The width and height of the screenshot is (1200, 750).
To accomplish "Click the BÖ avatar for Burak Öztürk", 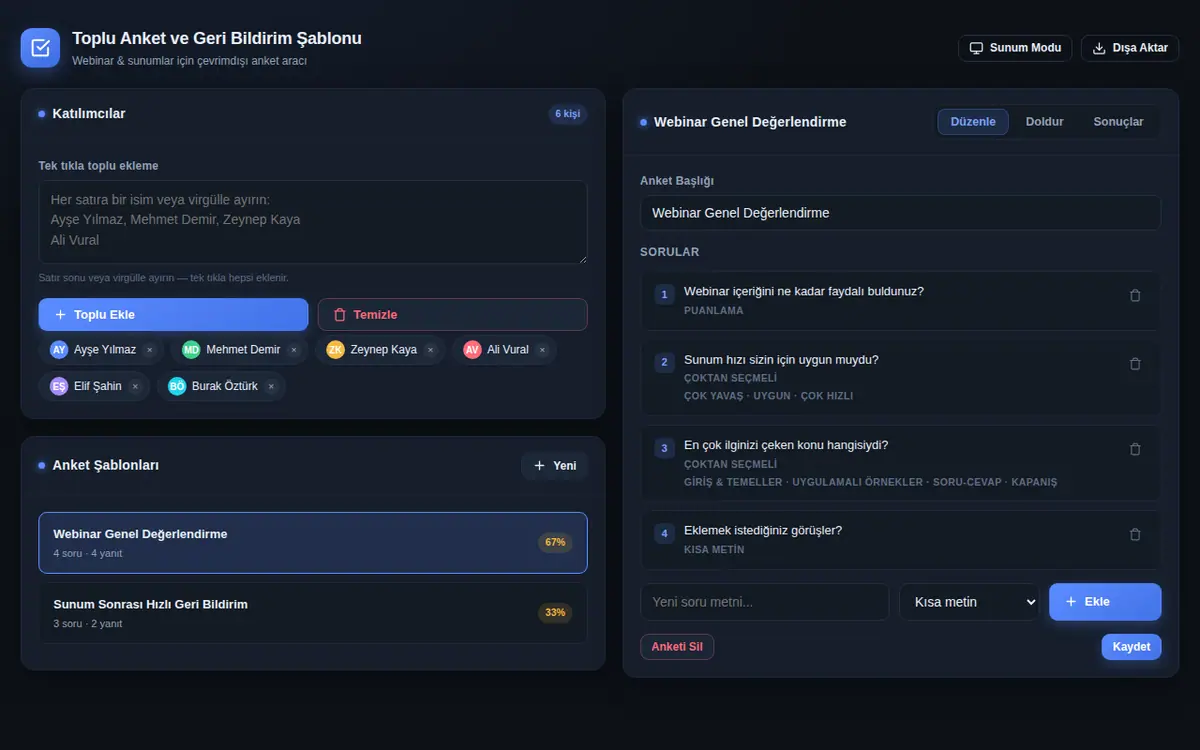I will (177, 386).
